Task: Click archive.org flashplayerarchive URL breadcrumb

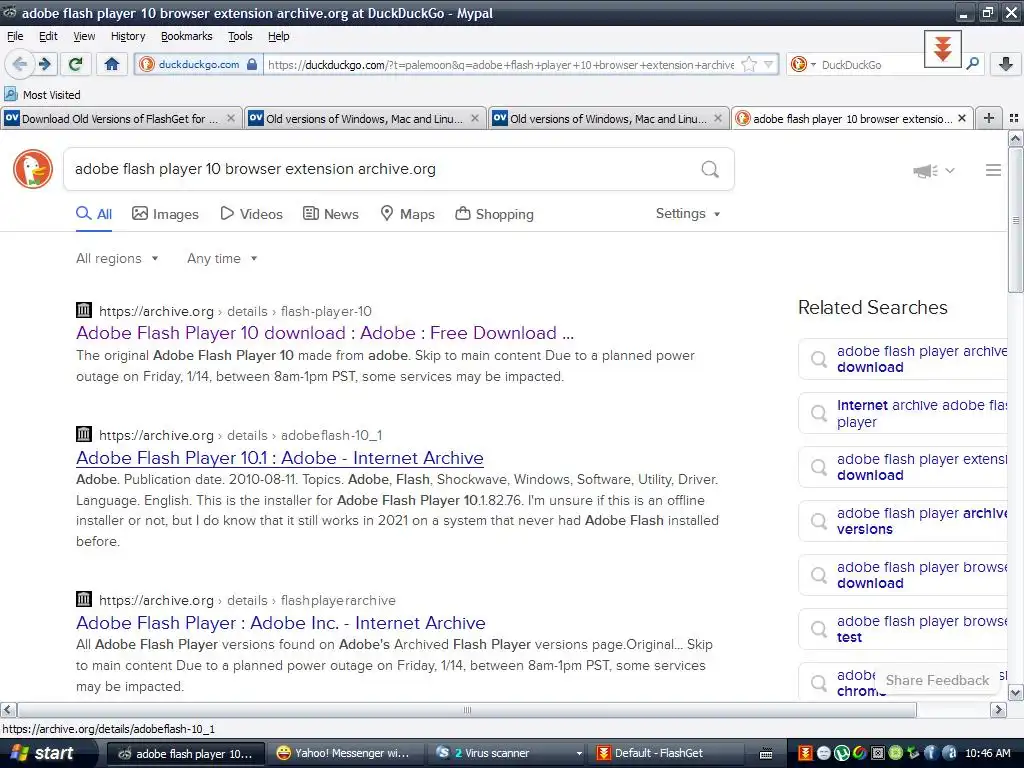Action: [x=248, y=600]
